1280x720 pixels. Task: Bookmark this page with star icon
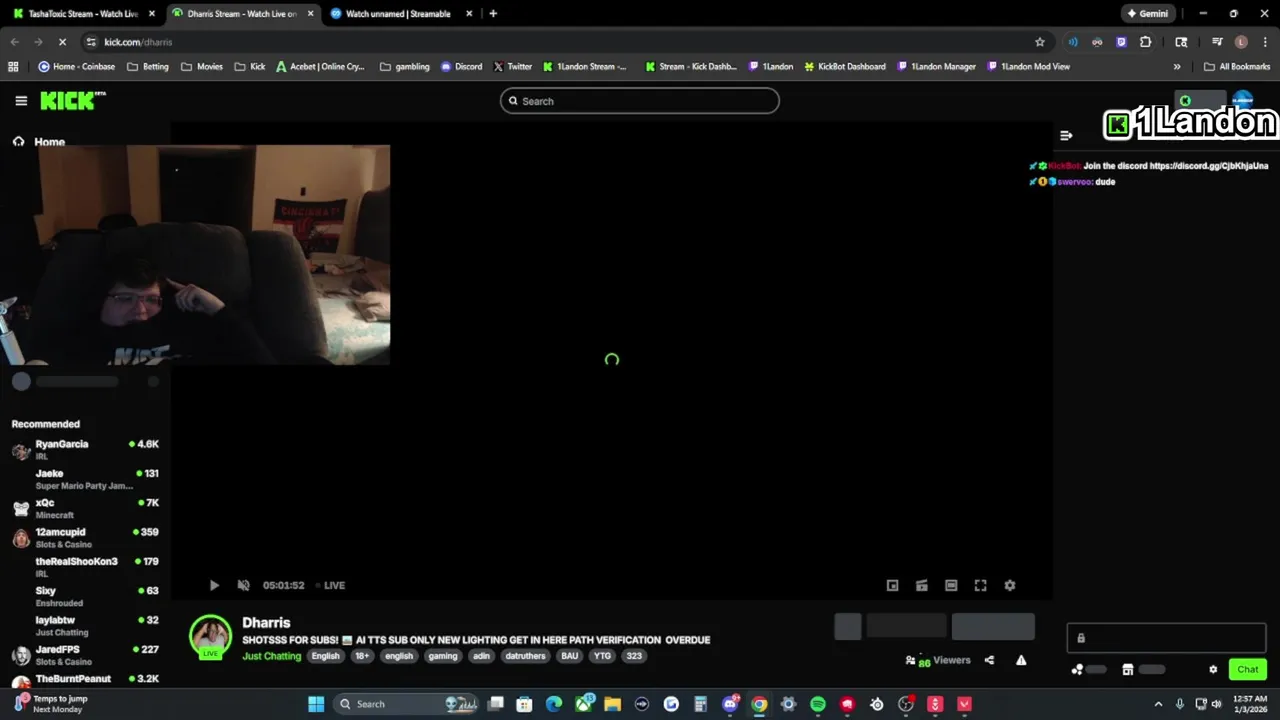click(1040, 42)
